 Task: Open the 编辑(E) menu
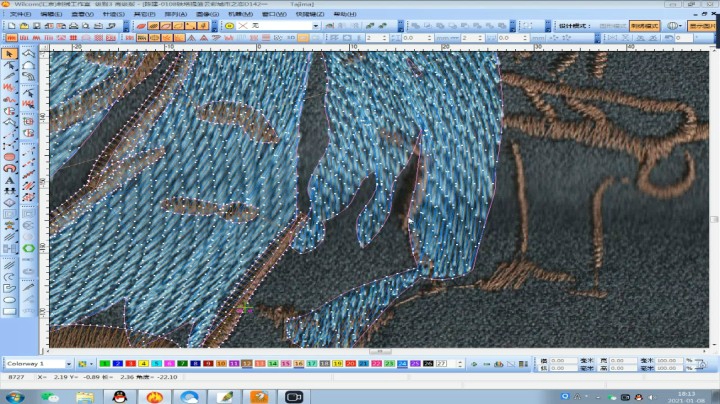[x=51, y=14]
